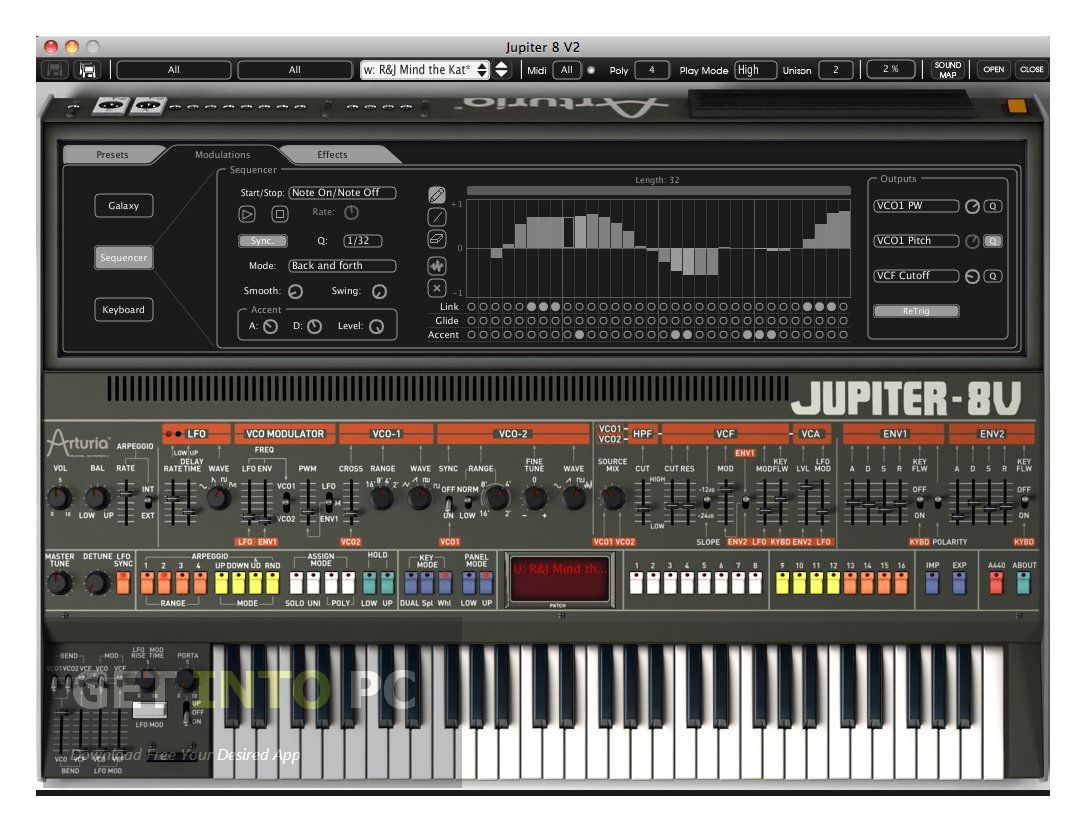Adjust the HPF CUT slider
The width and height of the screenshot is (1086, 832).
tap(643, 500)
